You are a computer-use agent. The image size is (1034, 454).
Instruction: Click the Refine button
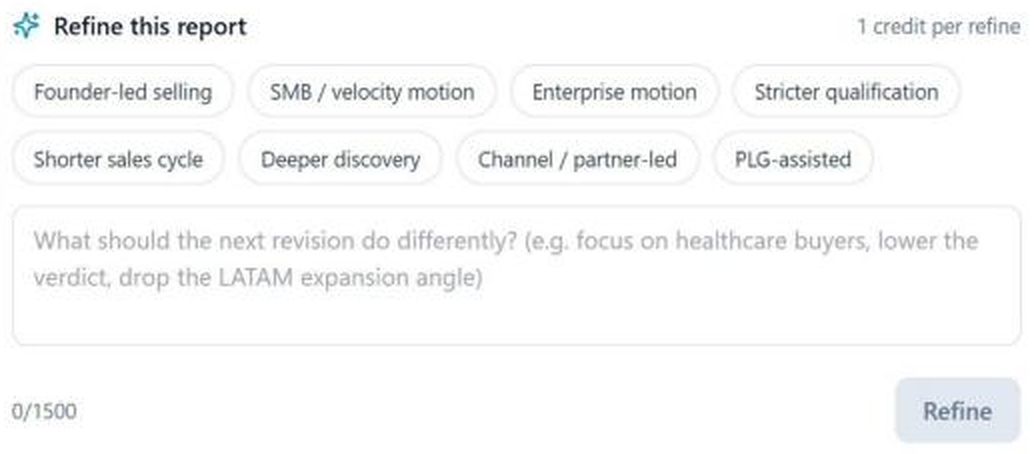point(958,410)
